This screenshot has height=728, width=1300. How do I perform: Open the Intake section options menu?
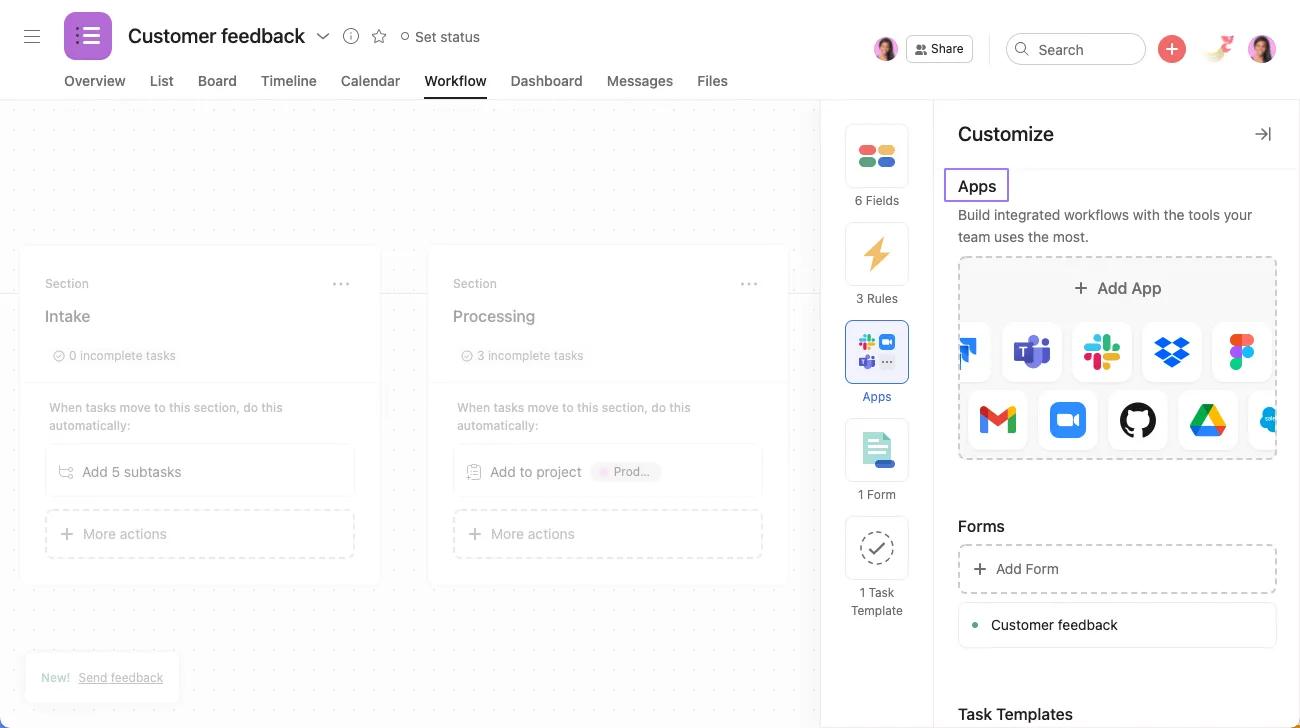point(341,284)
